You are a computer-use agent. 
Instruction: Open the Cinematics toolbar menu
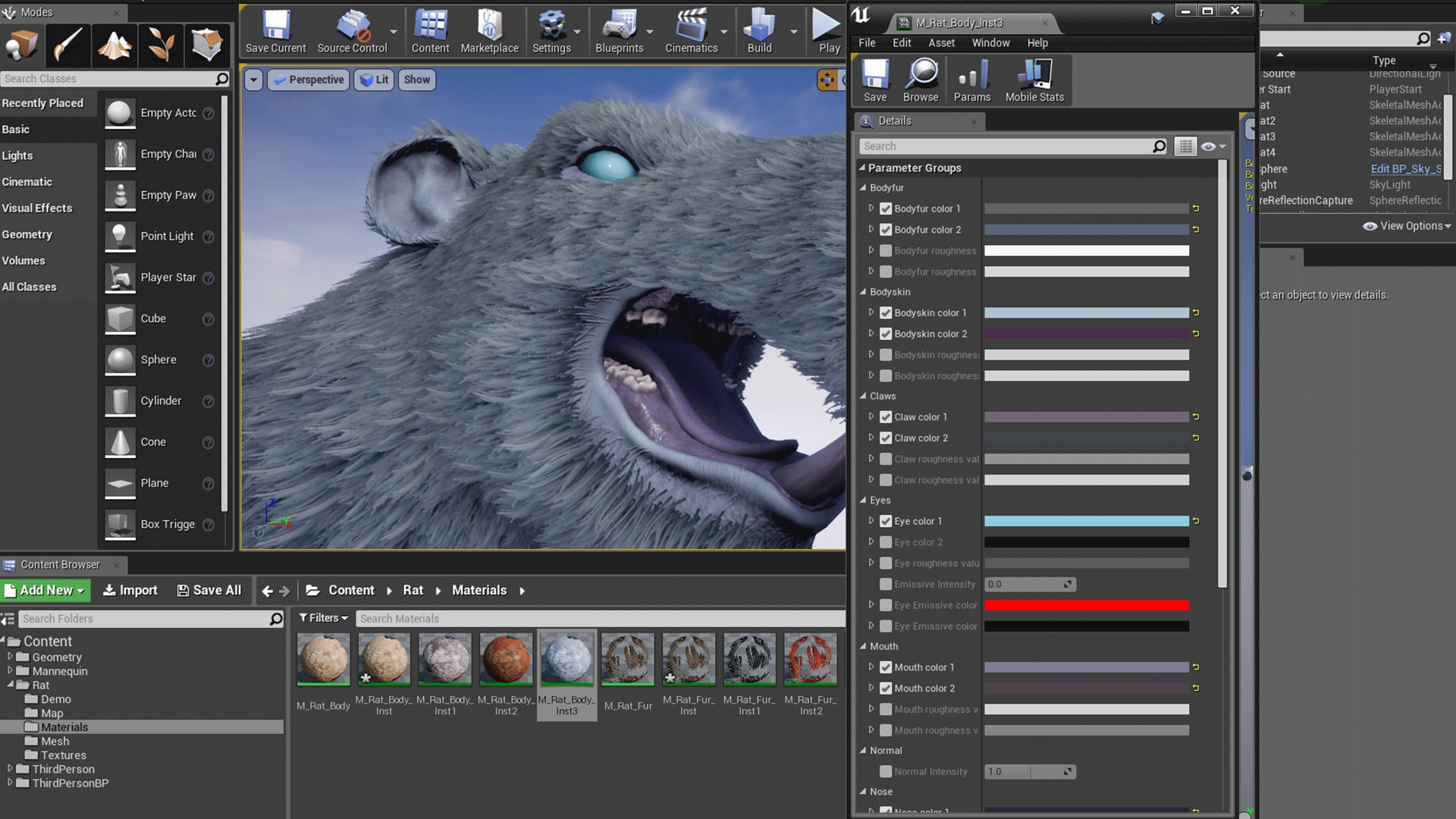[x=691, y=30]
